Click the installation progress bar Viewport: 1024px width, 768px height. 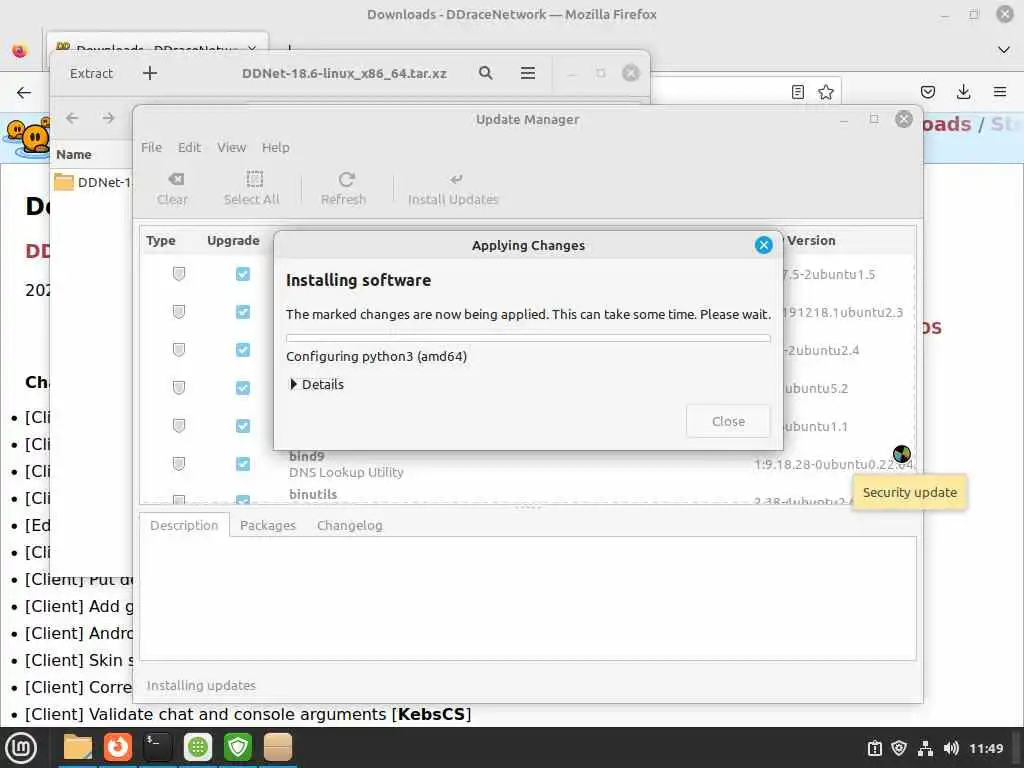pos(528,338)
